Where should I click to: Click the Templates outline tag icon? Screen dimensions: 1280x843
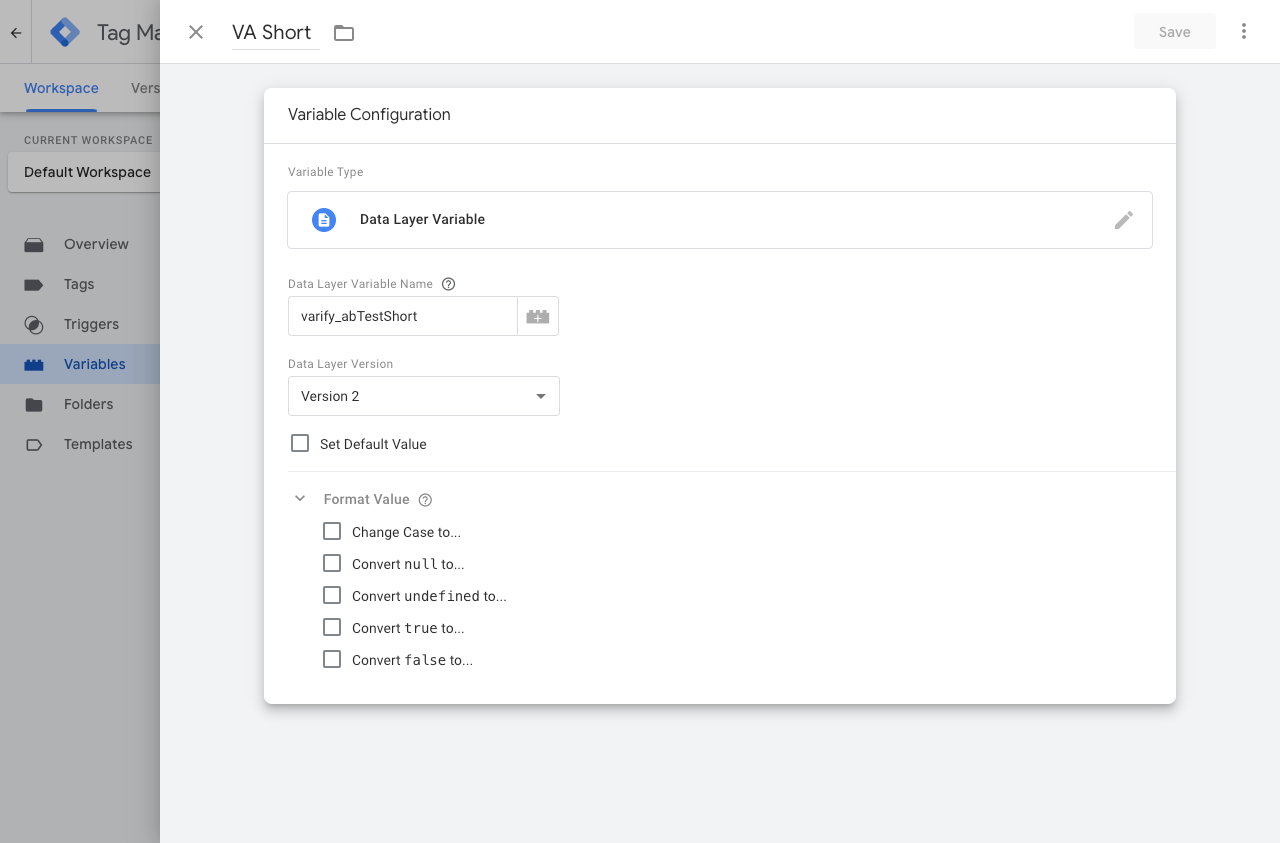34,444
